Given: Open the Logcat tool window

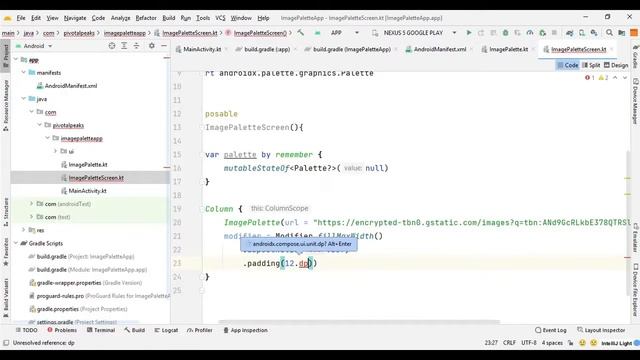Looking at the screenshot, I should [x=166, y=330].
